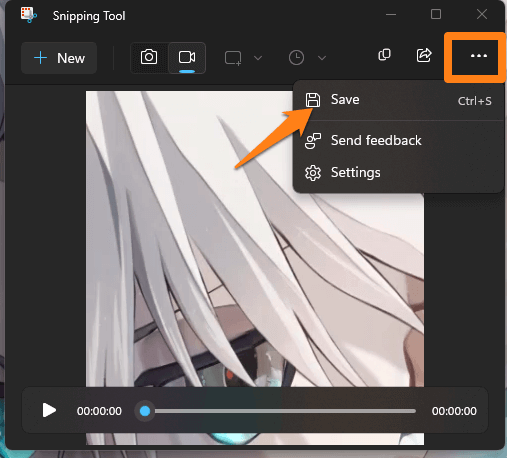Viewport: 507px width, 458px height.
Task: Minimize the Snipping Tool window
Action: pyautogui.click(x=391, y=15)
